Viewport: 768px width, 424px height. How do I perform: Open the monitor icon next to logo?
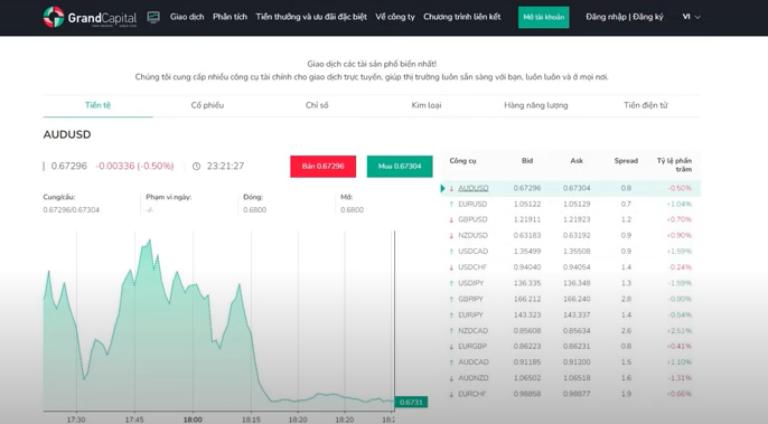pos(153,17)
